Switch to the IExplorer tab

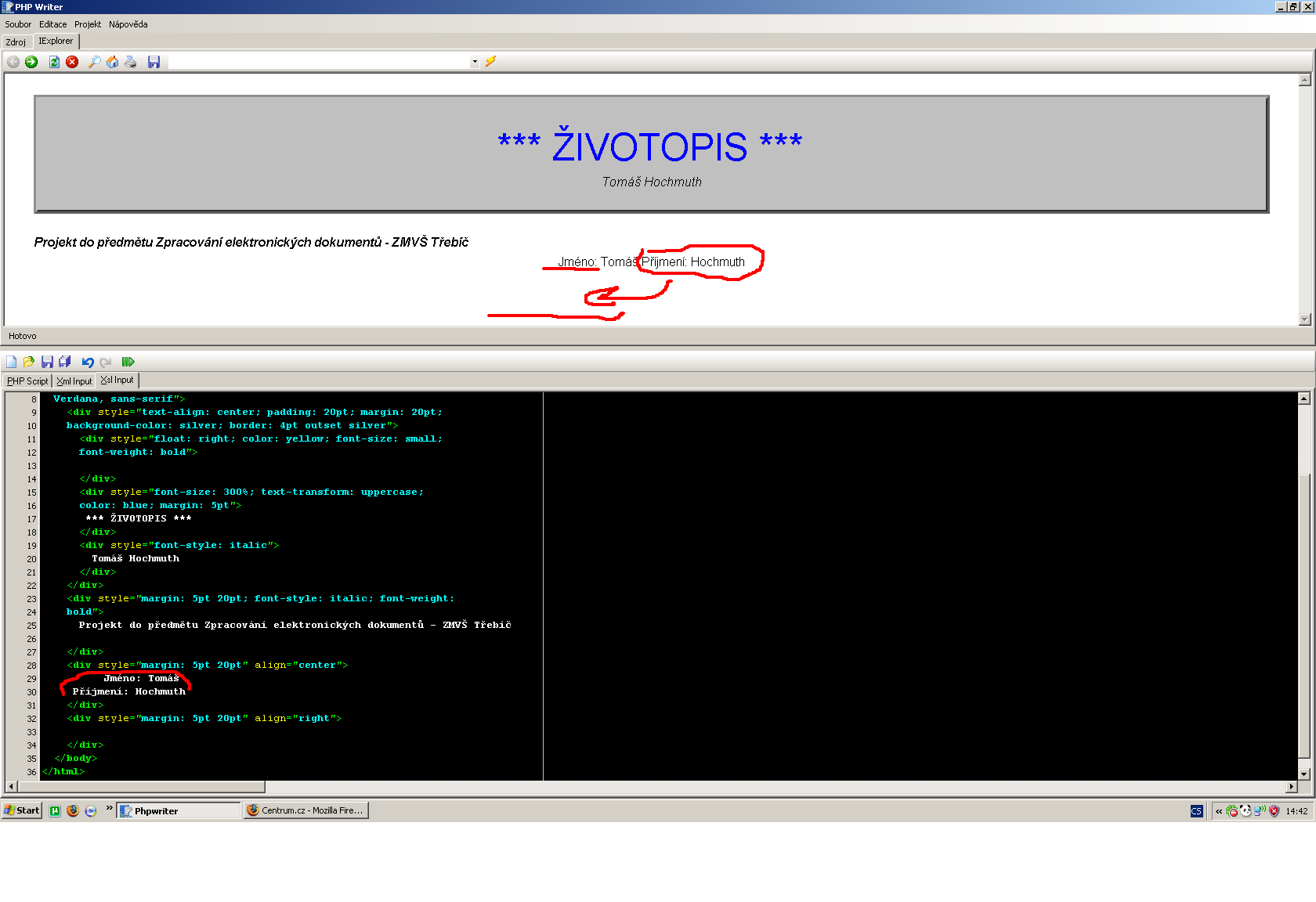click(x=56, y=41)
